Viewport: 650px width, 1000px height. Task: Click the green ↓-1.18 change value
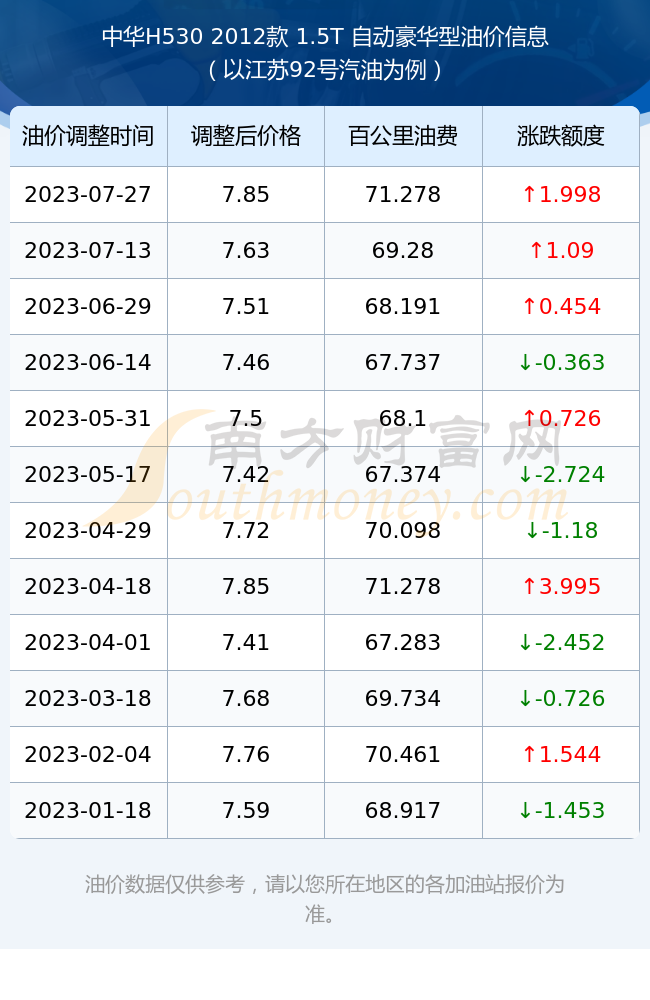tap(561, 531)
